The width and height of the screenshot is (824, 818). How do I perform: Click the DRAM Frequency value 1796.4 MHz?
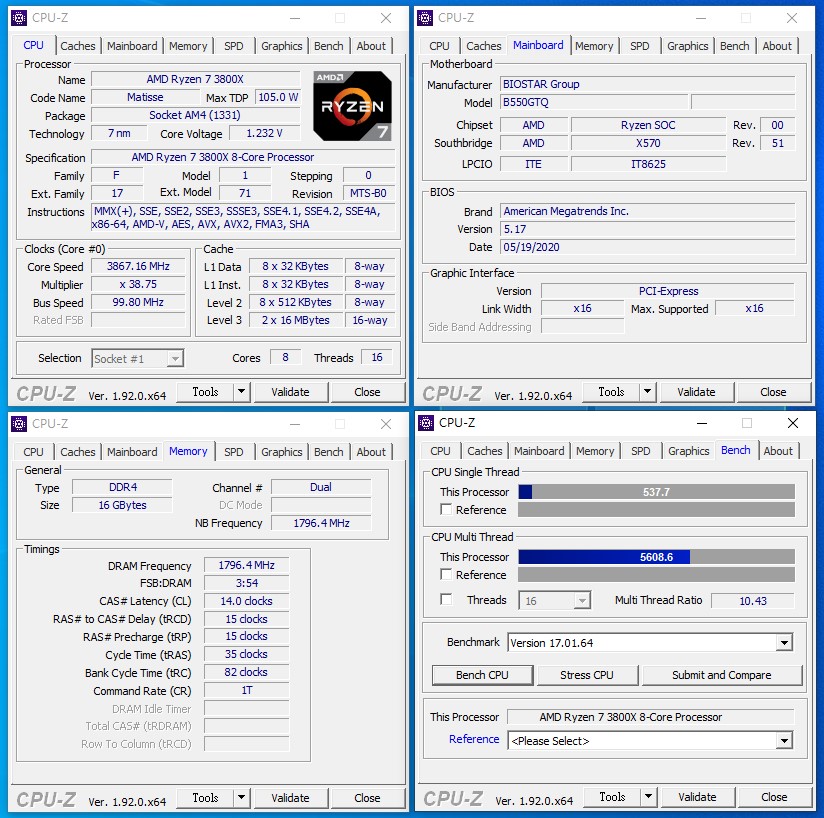[x=246, y=565]
